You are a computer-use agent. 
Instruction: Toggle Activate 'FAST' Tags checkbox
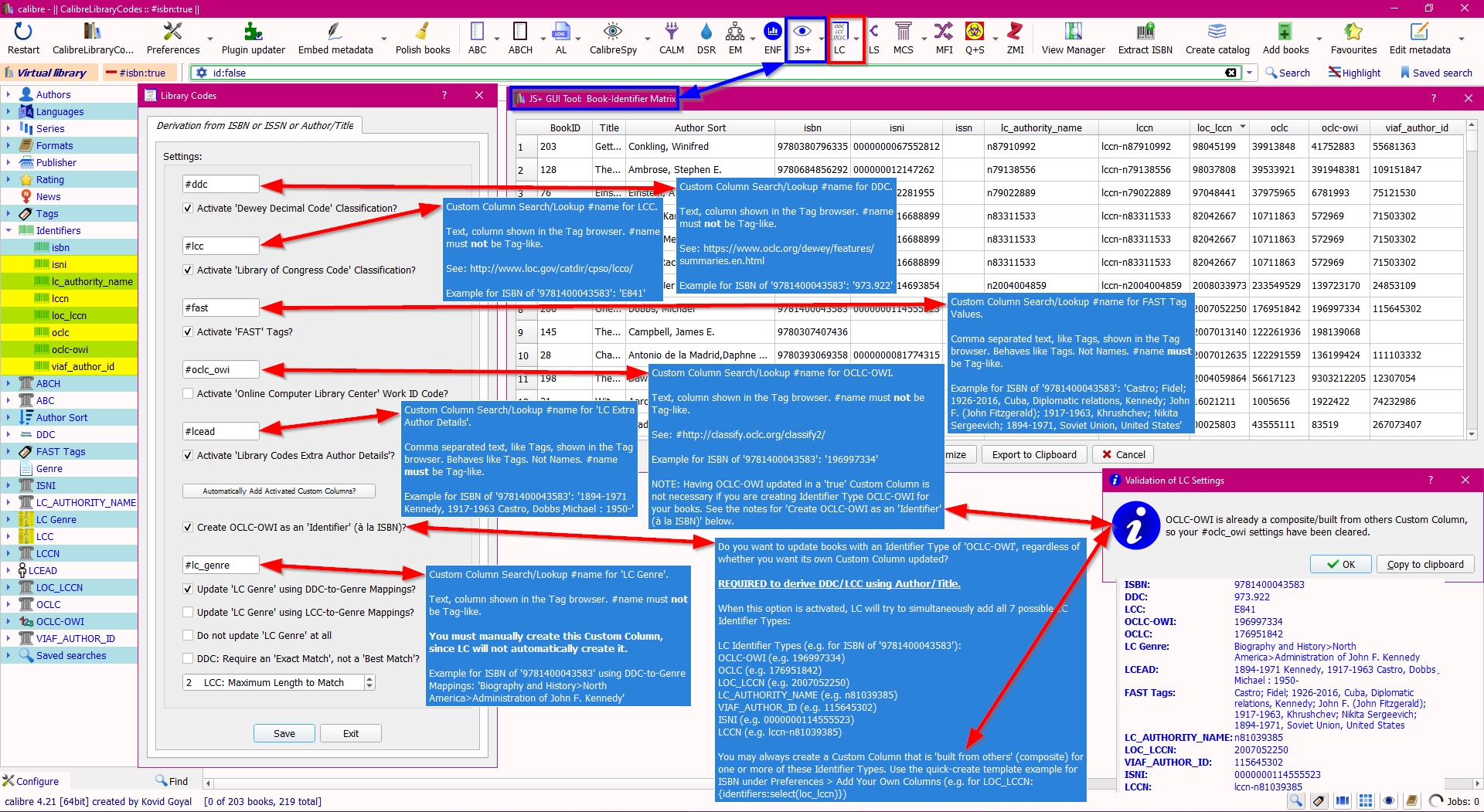[188, 331]
